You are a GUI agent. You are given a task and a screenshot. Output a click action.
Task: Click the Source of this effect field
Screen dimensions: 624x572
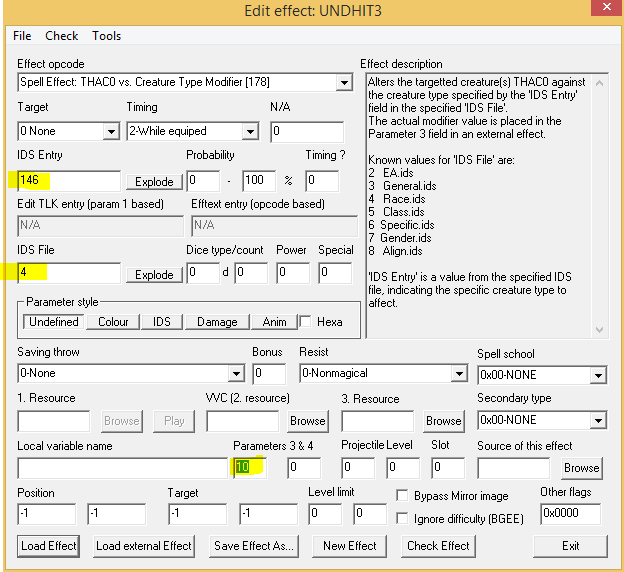[x=514, y=468]
